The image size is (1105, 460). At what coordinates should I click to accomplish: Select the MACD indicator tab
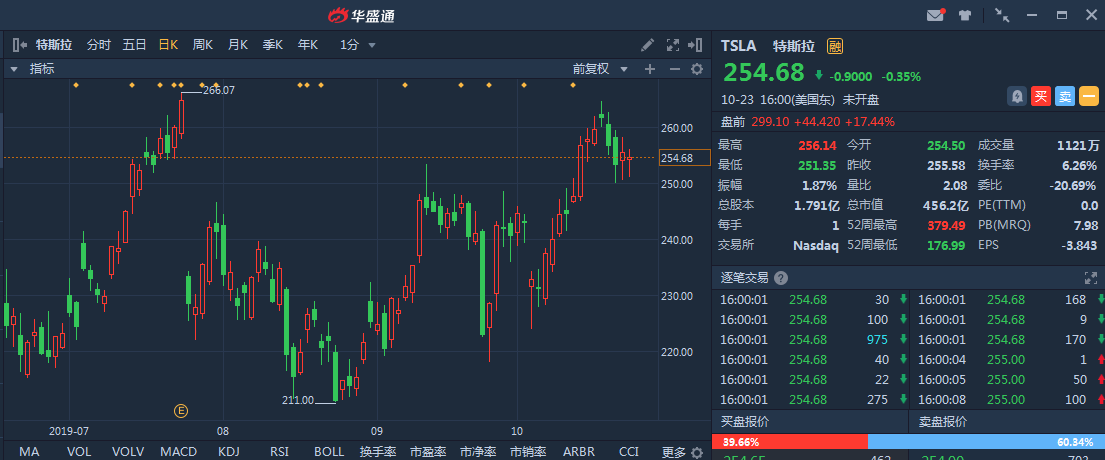point(178,452)
